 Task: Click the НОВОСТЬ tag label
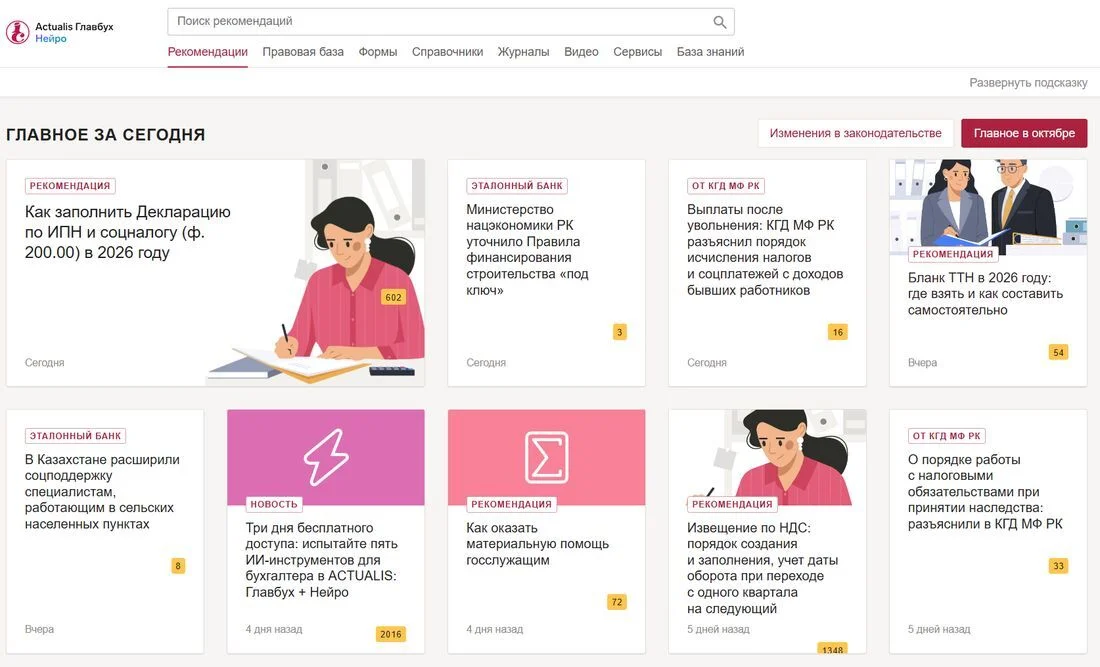click(x=274, y=504)
